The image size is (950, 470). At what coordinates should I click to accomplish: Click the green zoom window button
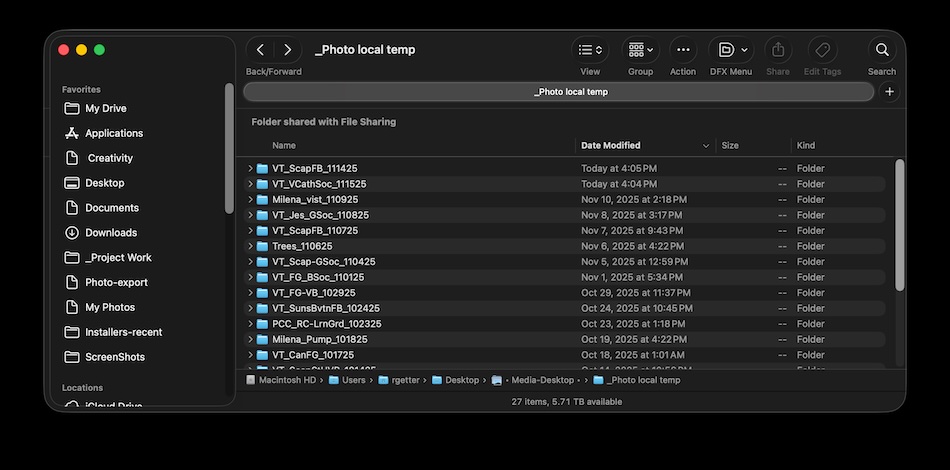99,50
